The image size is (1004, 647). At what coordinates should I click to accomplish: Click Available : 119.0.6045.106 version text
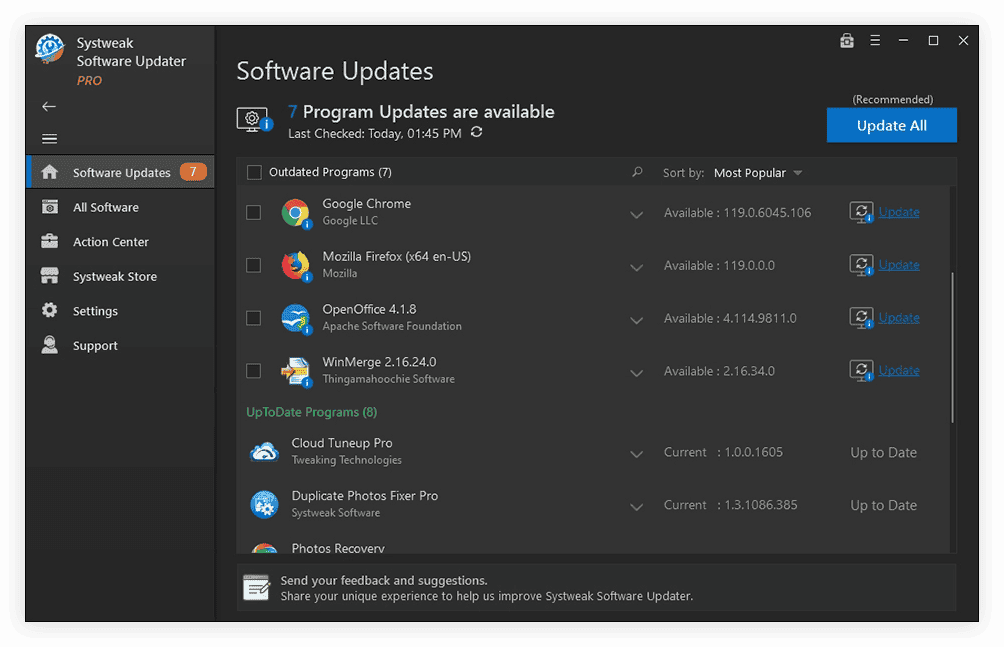click(x=737, y=213)
